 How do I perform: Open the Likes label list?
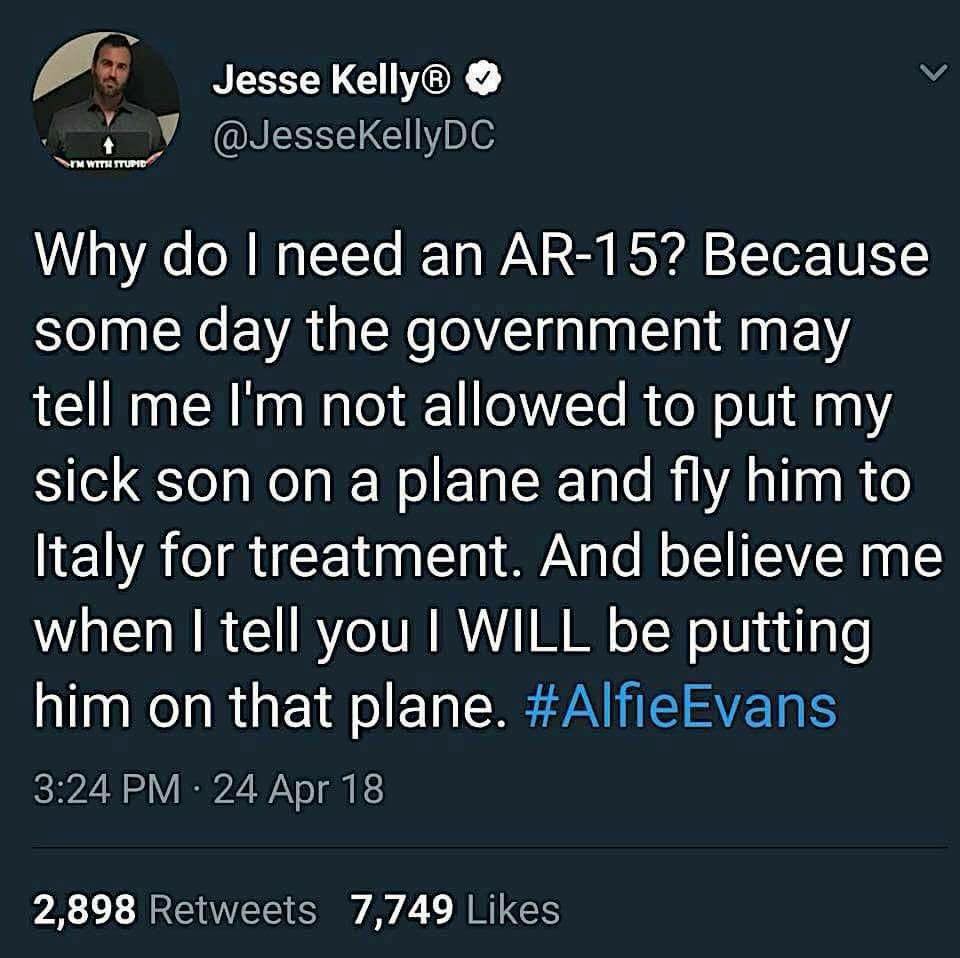tap(513, 909)
